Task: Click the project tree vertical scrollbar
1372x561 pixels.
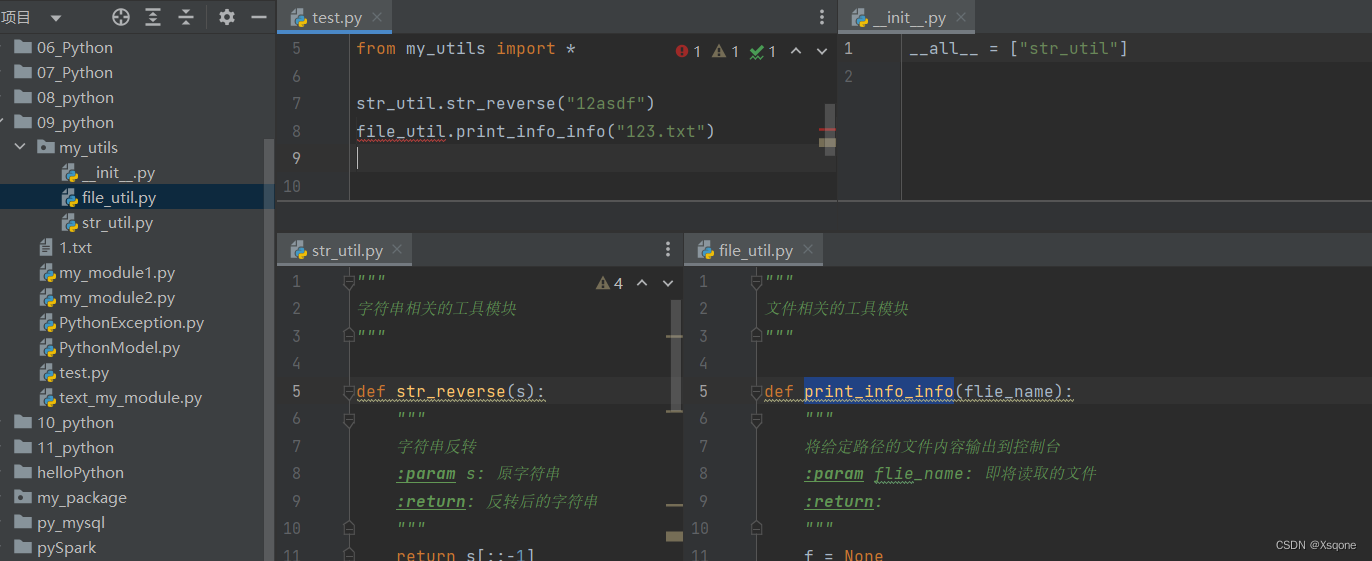Action: [269, 349]
